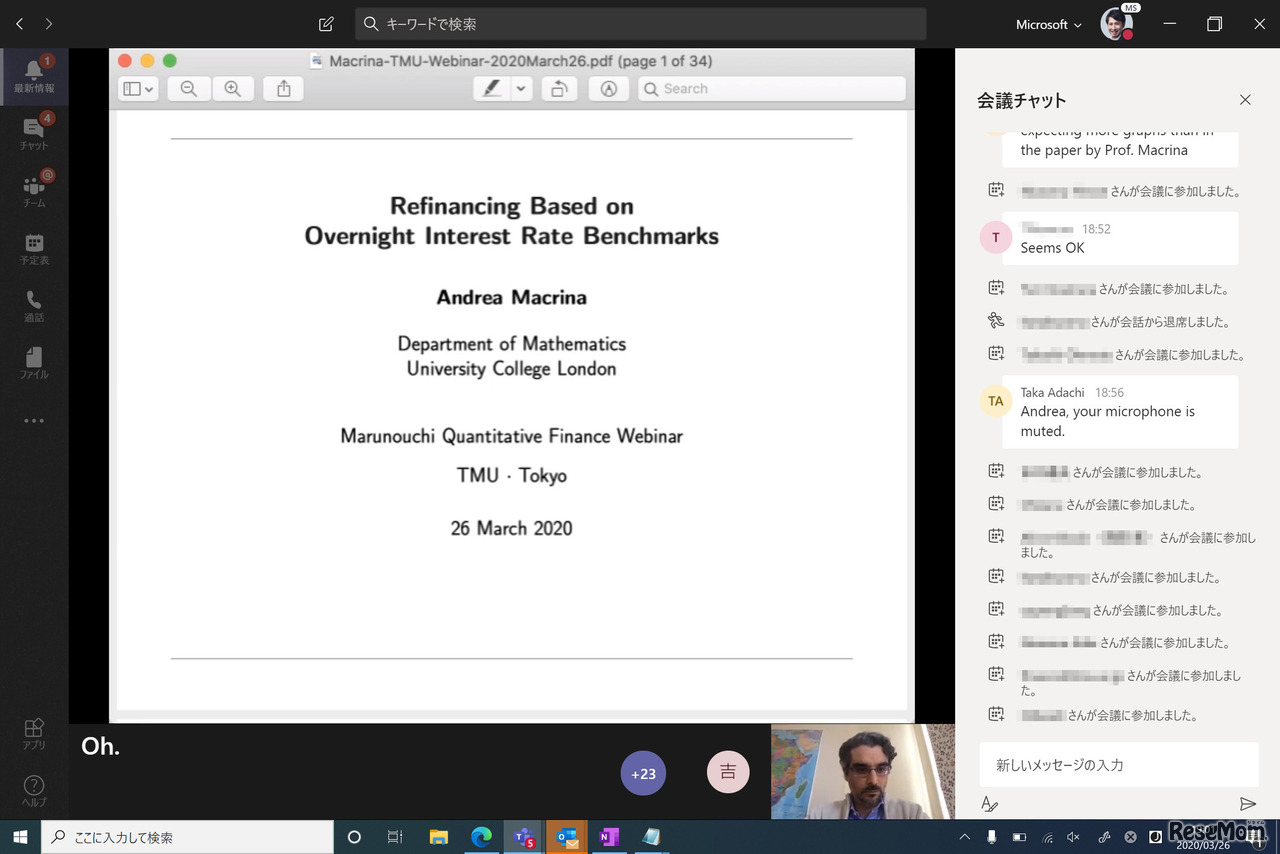
Task: Open the Apps button in sidebar
Action: click(34, 733)
